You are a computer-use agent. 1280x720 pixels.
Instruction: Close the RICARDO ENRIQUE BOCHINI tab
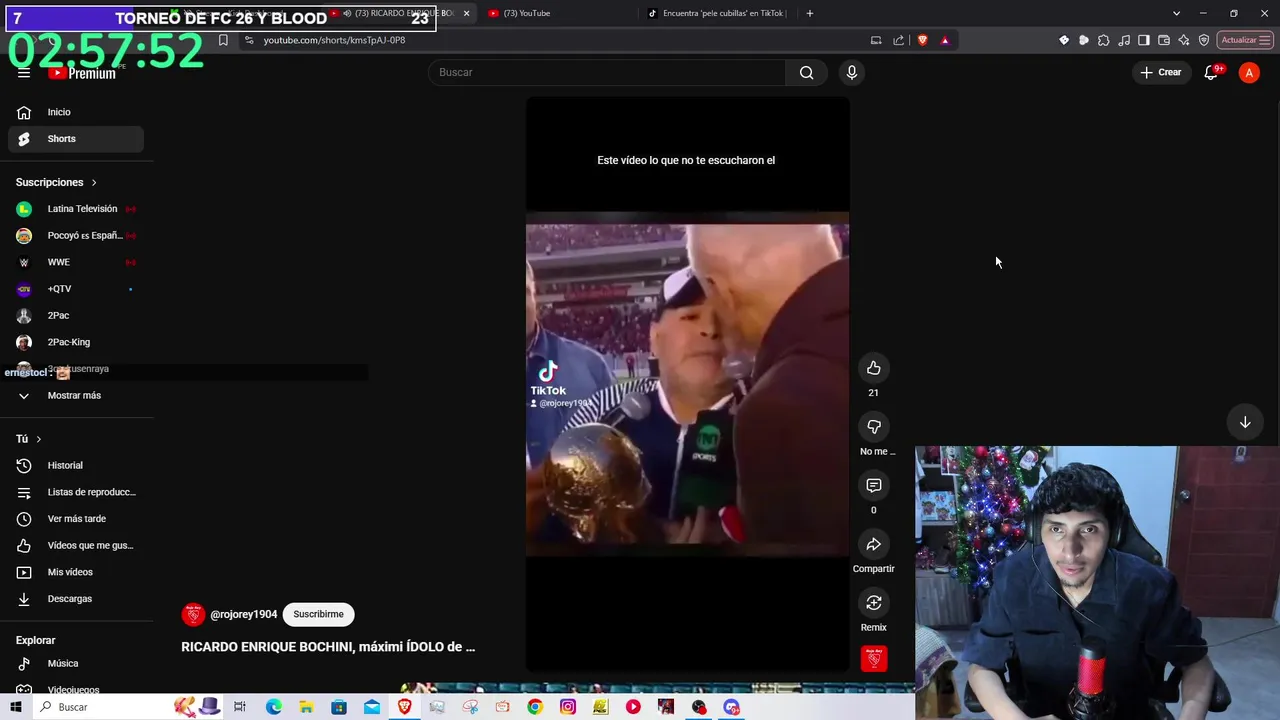[466, 13]
